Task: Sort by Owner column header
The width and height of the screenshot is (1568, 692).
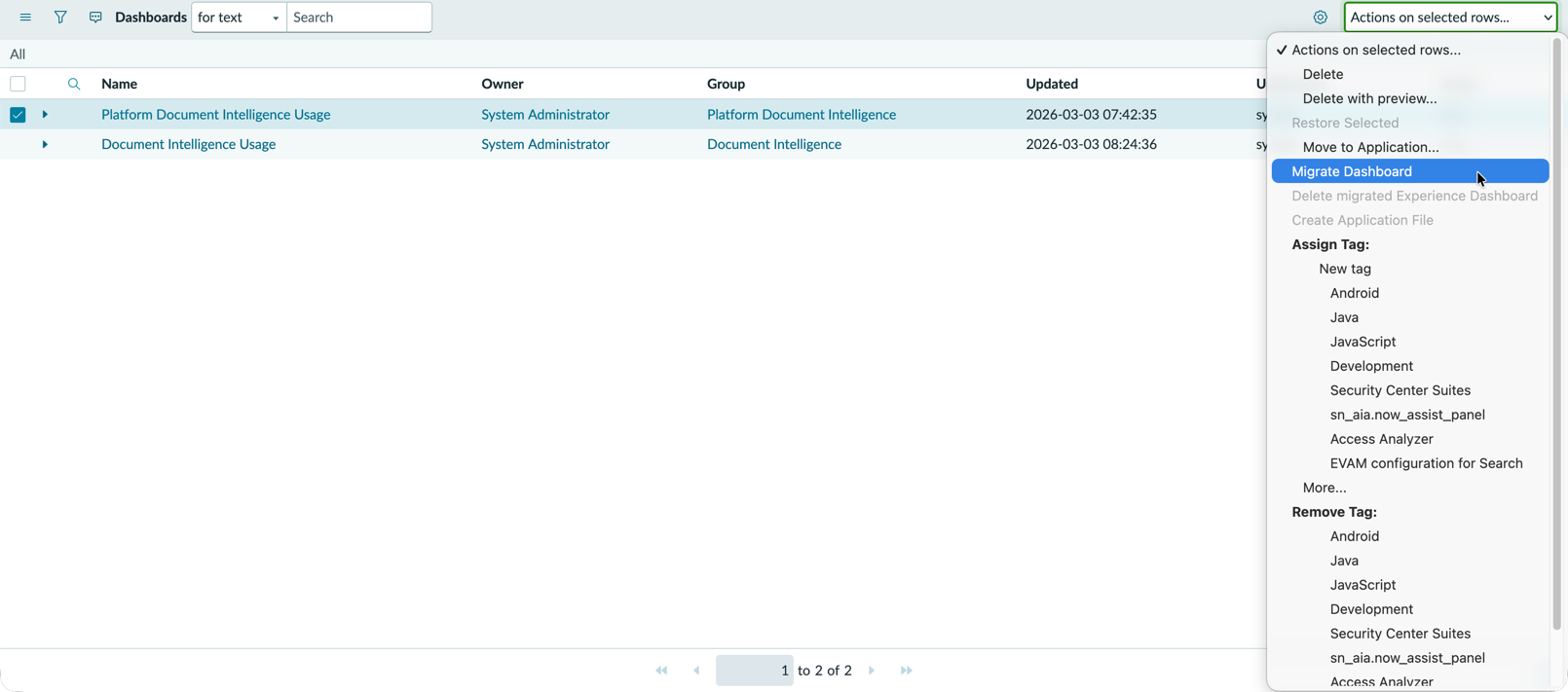Action: pyautogui.click(x=503, y=85)
